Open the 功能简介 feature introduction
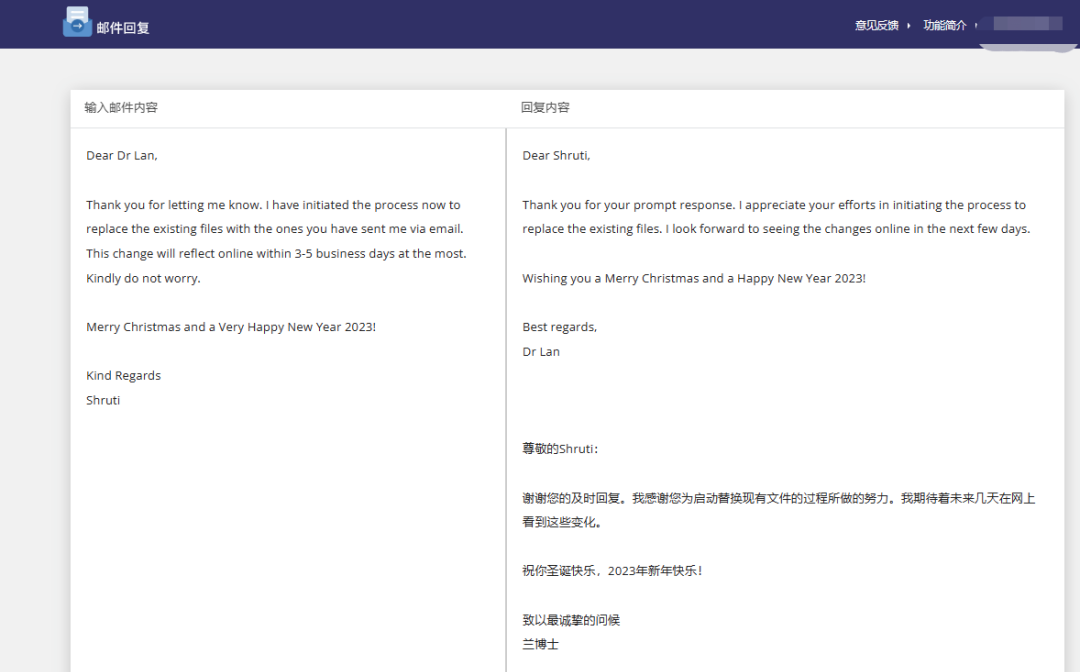The width and height of the screenshot is (1080, 672). (x=944, y=25)
